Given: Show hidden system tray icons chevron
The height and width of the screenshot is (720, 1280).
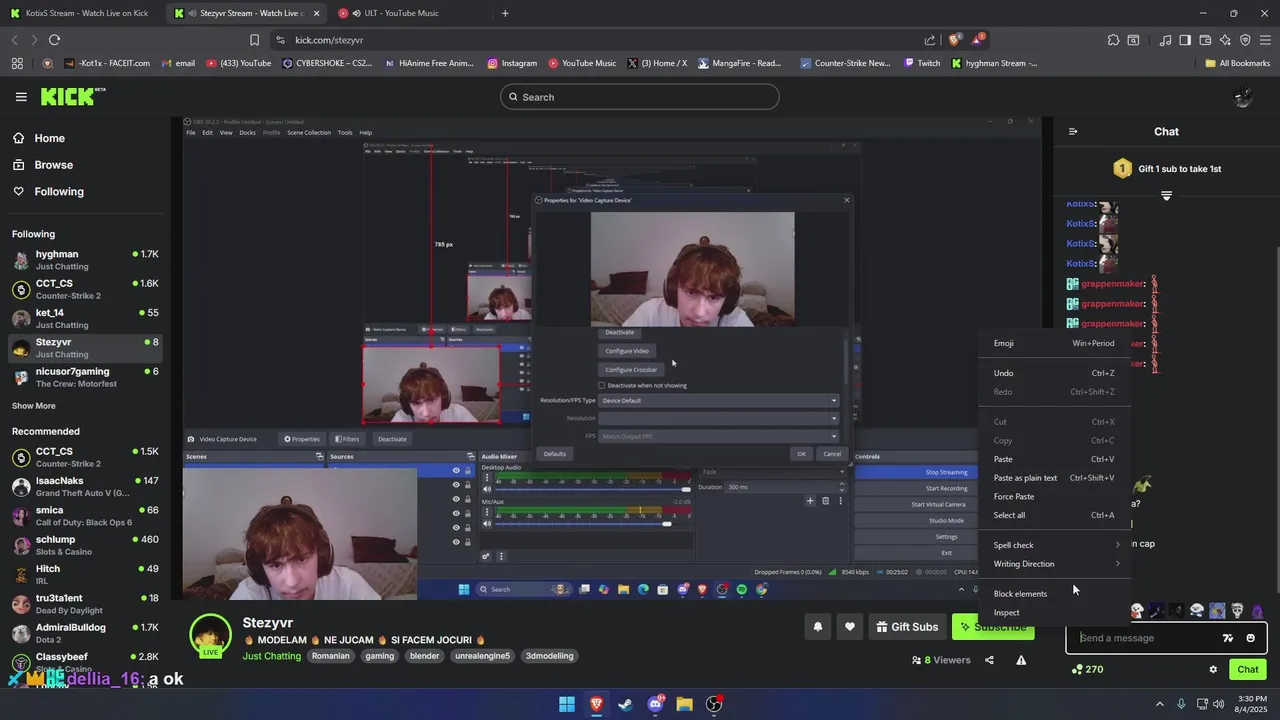Looking at the screenshot, I should [x=1160, y=704].
